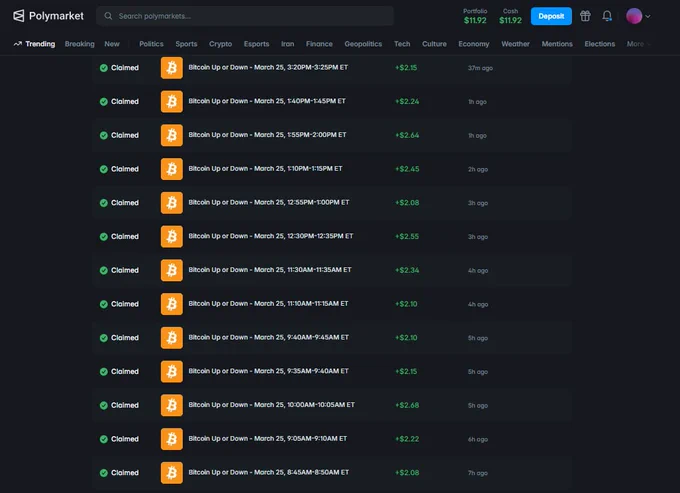
Task: Open the Tech category
Action: [402, 44]
